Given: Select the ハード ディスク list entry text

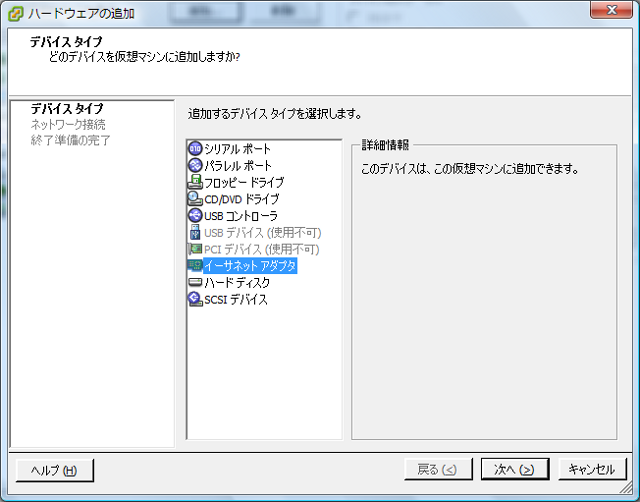Looking at the screenshot, I should coord(237,282).
